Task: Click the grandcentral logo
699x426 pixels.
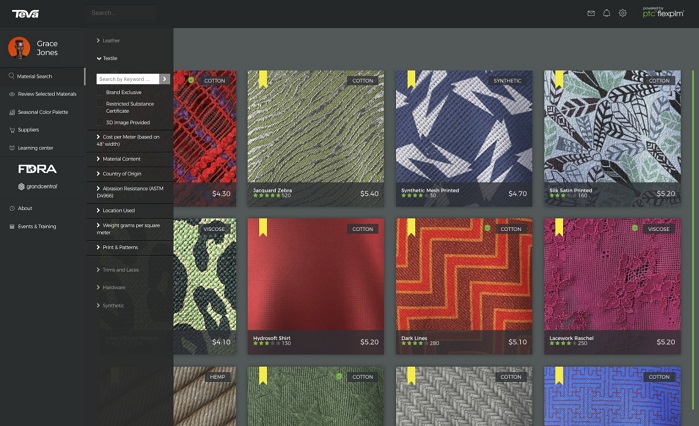Action: (37, 187)
